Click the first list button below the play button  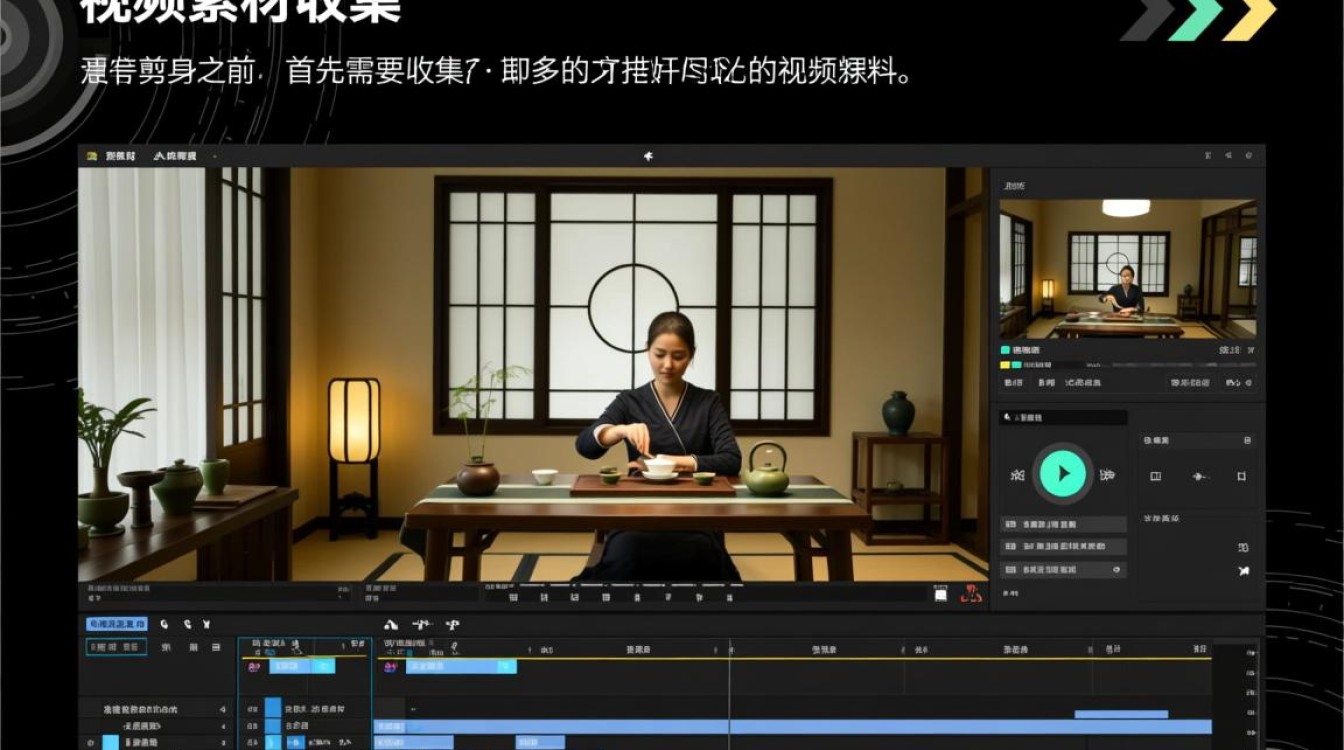(1063, 524)
